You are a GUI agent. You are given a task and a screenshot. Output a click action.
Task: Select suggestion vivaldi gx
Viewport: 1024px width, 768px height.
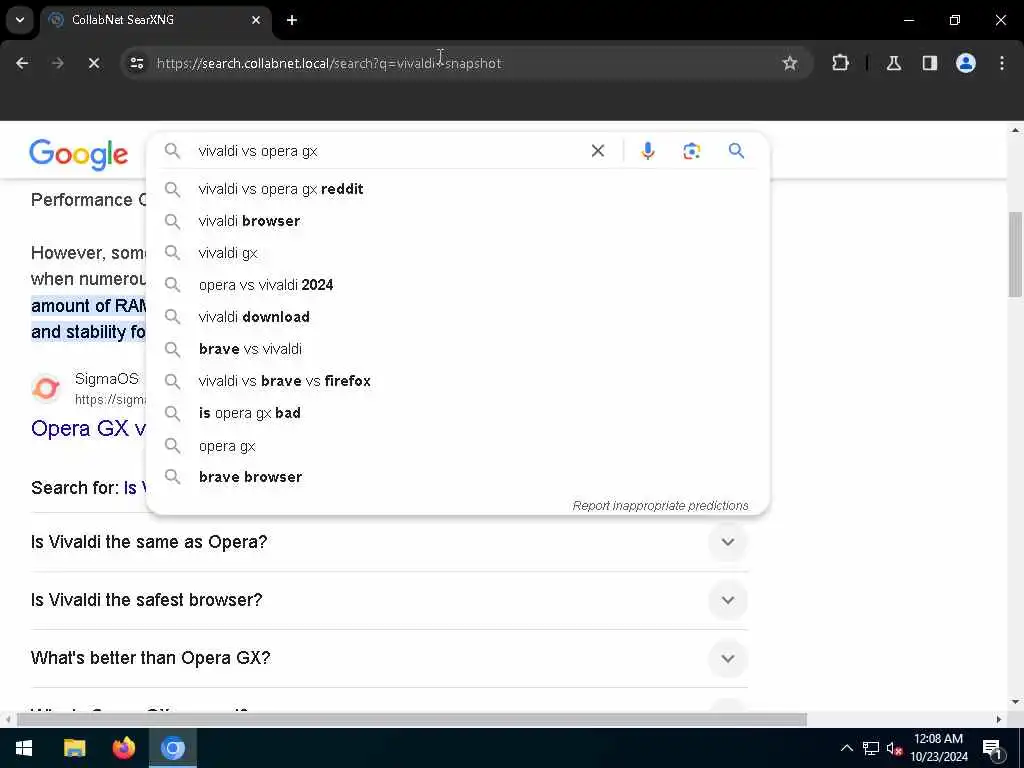click(457, 253)
